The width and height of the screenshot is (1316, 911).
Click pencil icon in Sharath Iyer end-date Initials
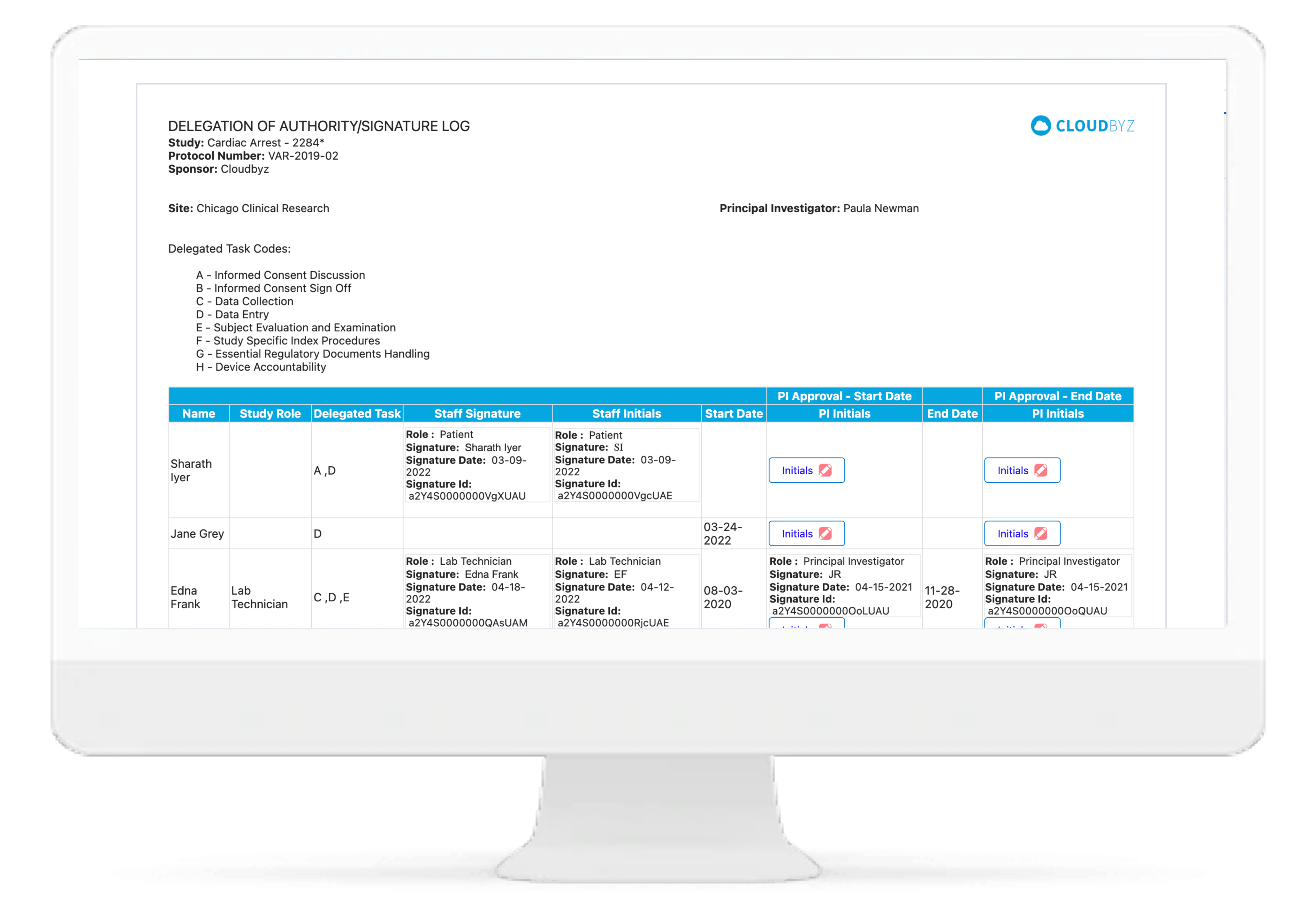pos(1041,470)
